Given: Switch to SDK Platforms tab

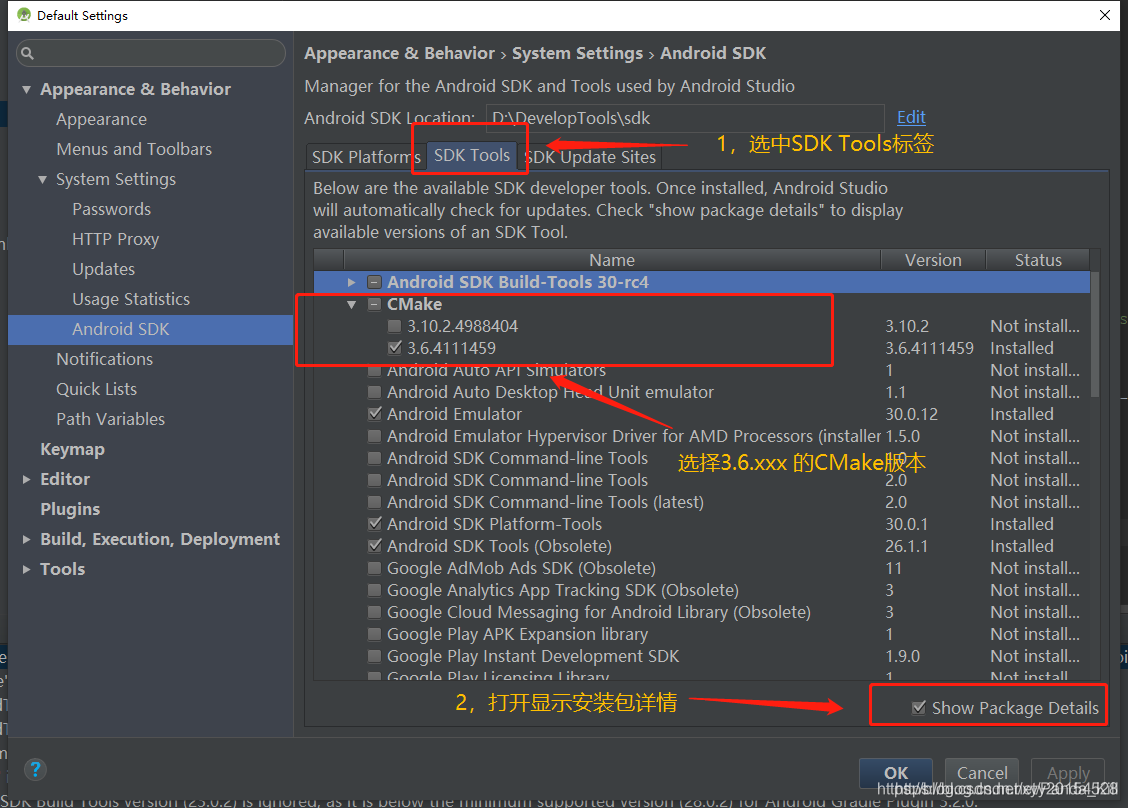Looking at the screenshot, I should 365,157.
